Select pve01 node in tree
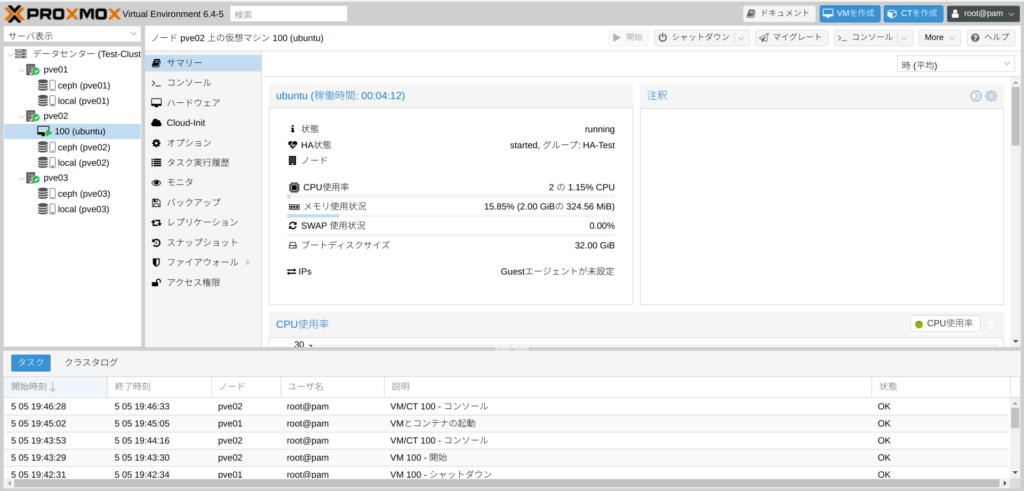The image size is (1024, 491). 56,69
